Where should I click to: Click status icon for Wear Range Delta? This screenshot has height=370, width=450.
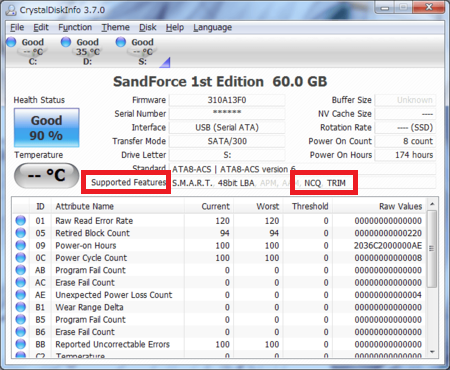coord(21,307)
